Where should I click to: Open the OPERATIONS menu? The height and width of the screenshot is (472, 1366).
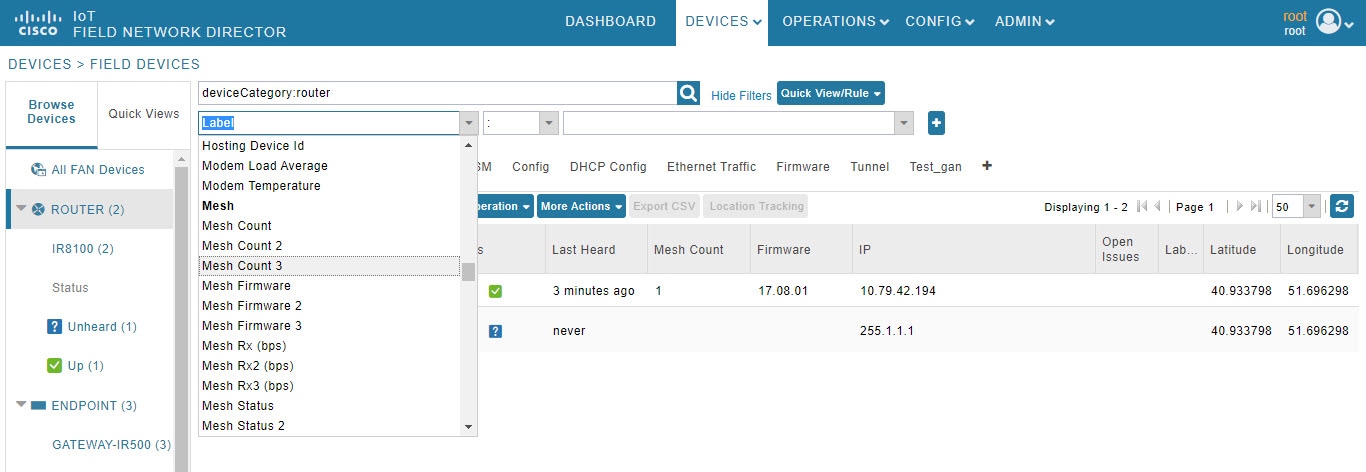coord(835,22)
